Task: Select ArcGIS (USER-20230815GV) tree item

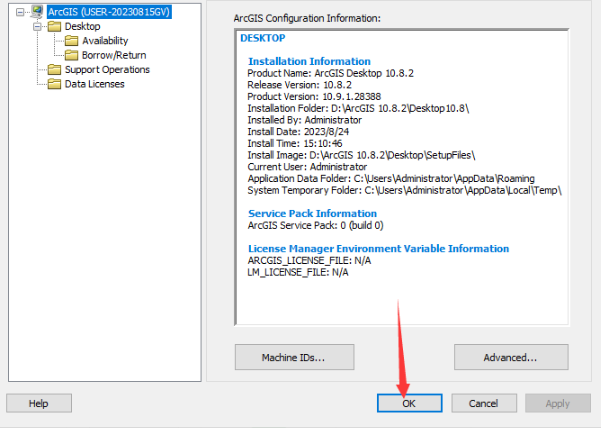Action: click(x=109, y=12)
